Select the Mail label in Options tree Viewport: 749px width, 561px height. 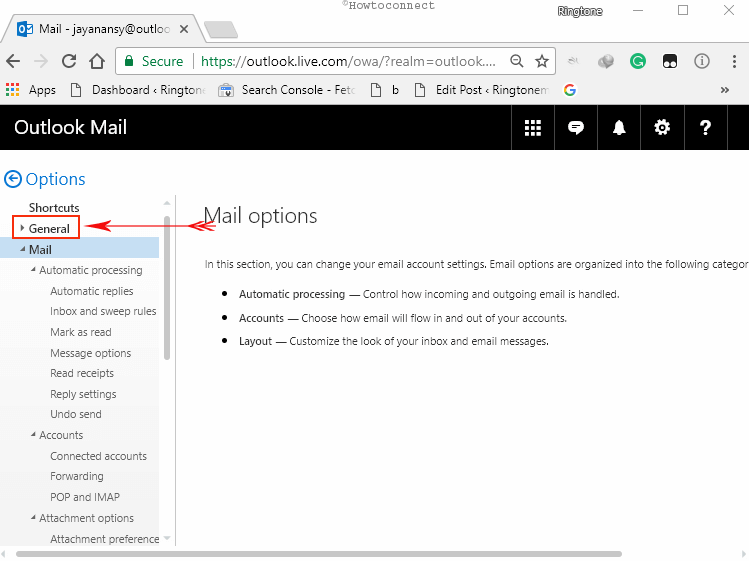coord(40,250)
